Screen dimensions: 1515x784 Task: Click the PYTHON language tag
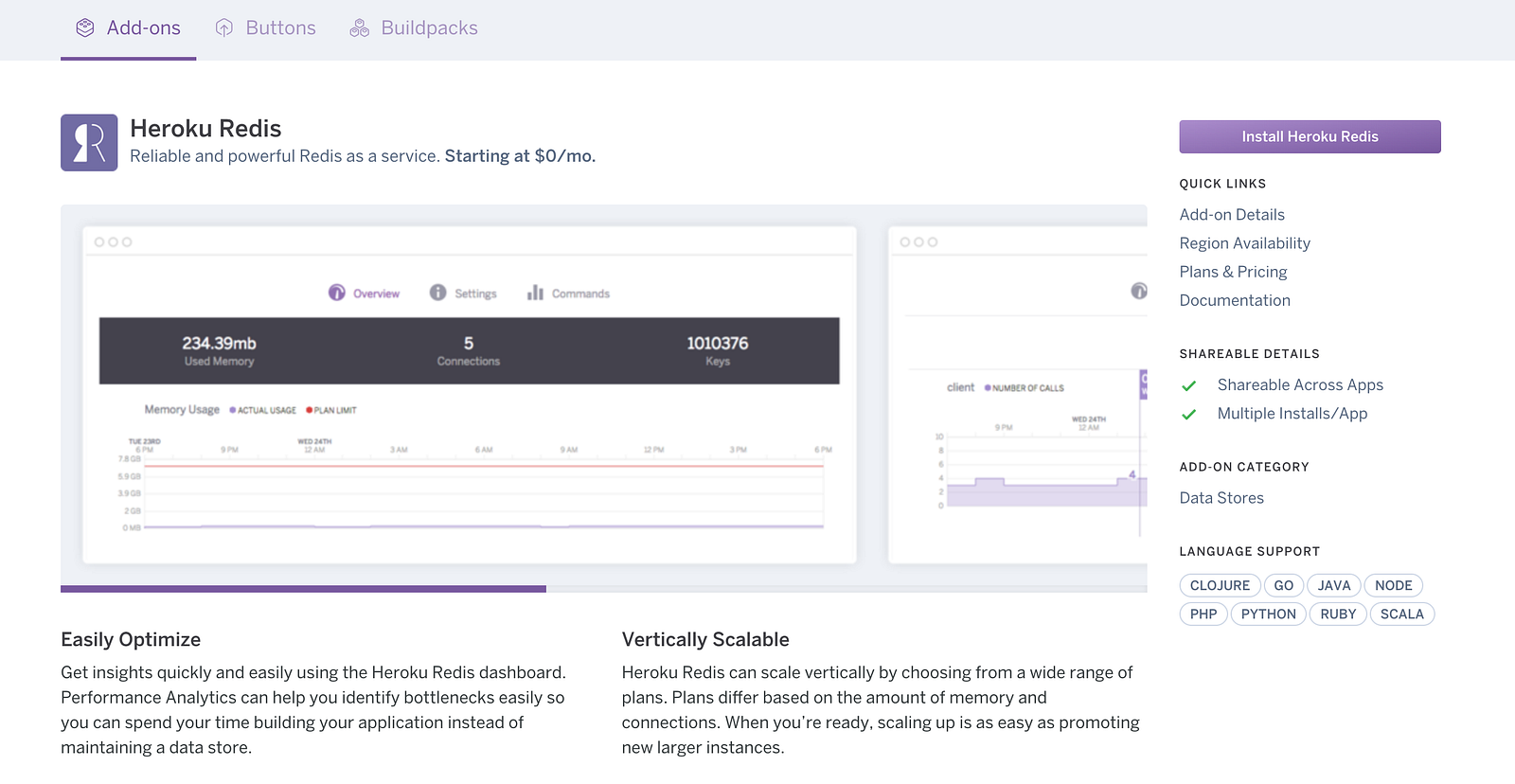[x=1268, y=615]
